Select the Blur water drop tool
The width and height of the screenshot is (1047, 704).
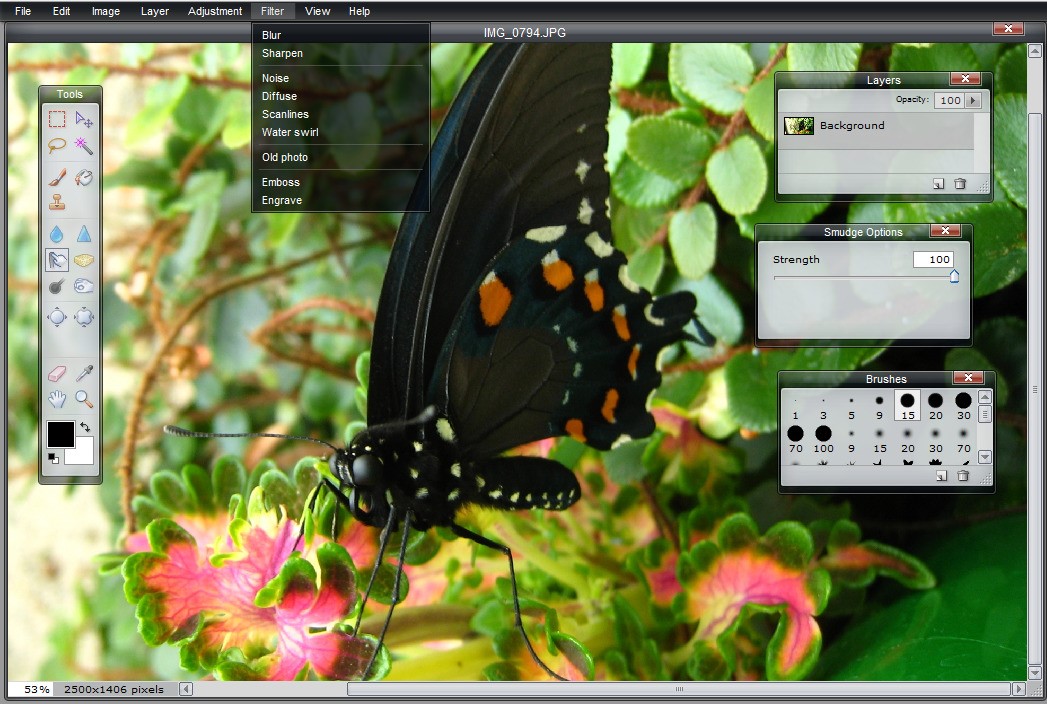pos(57,233)
